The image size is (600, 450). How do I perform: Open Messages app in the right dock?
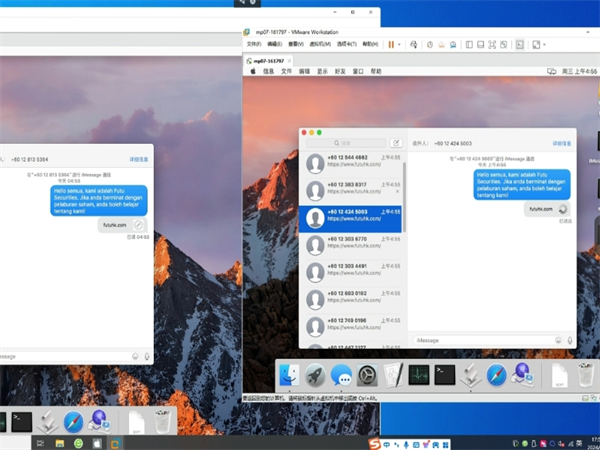(x=341, y=376)
